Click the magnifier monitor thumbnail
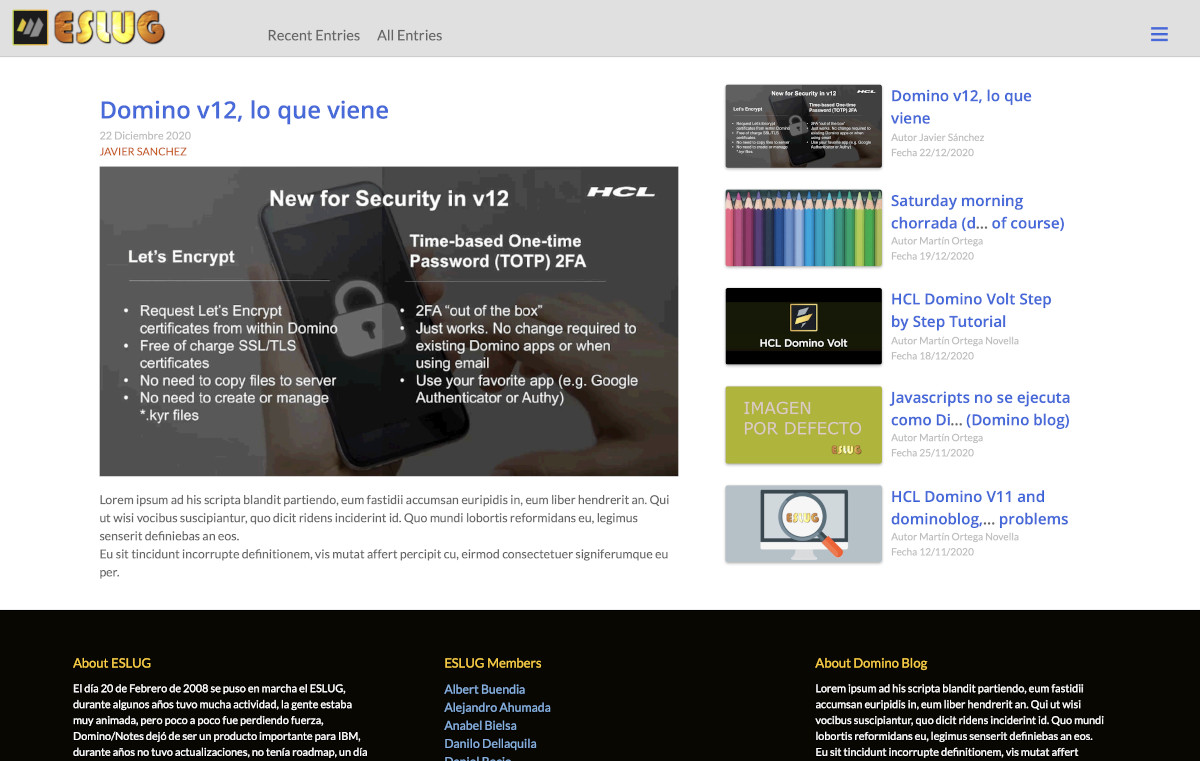This screenshot has height=761, width=1200. pos(803,524)
